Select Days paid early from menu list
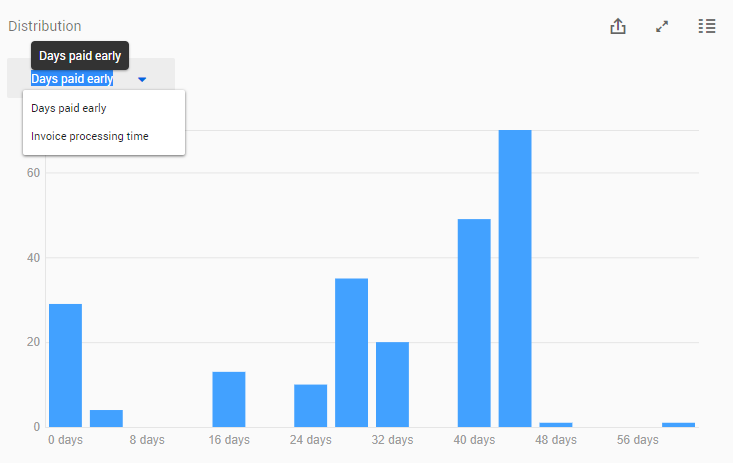This screenshot has width=733, height=464. 69,108
